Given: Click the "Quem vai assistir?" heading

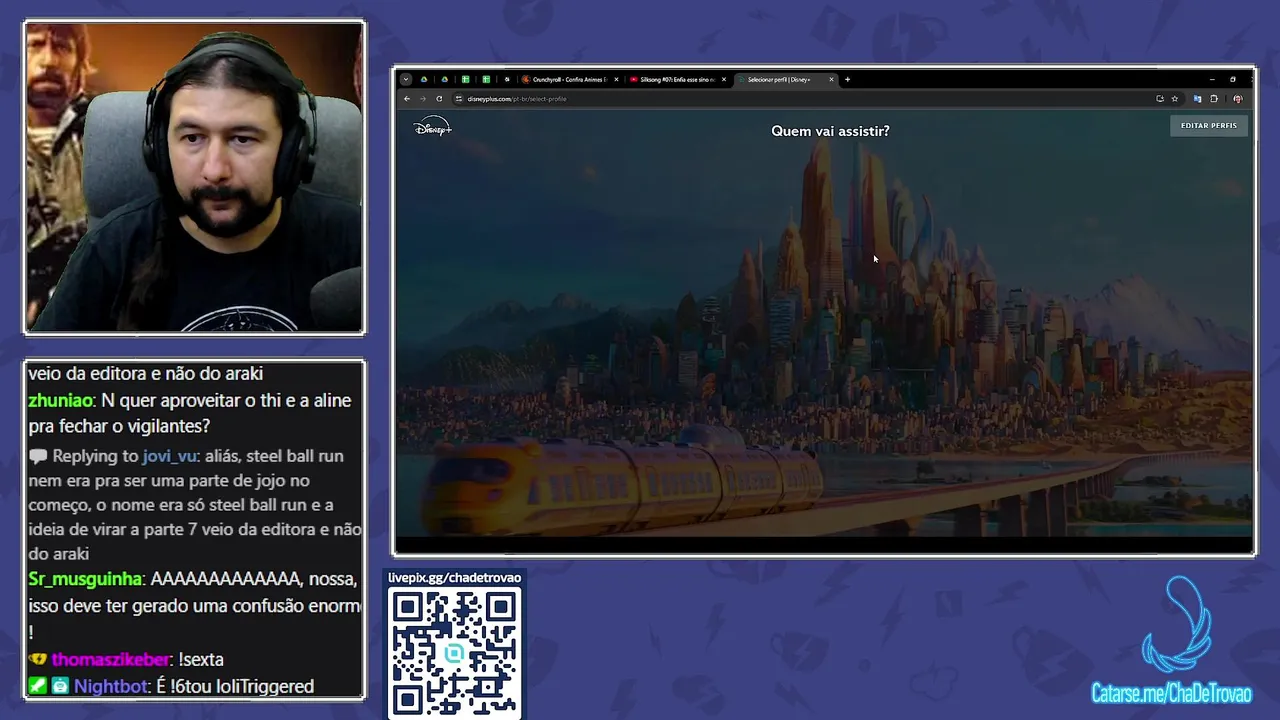Looking at the screenshot, I should point(830,131).
